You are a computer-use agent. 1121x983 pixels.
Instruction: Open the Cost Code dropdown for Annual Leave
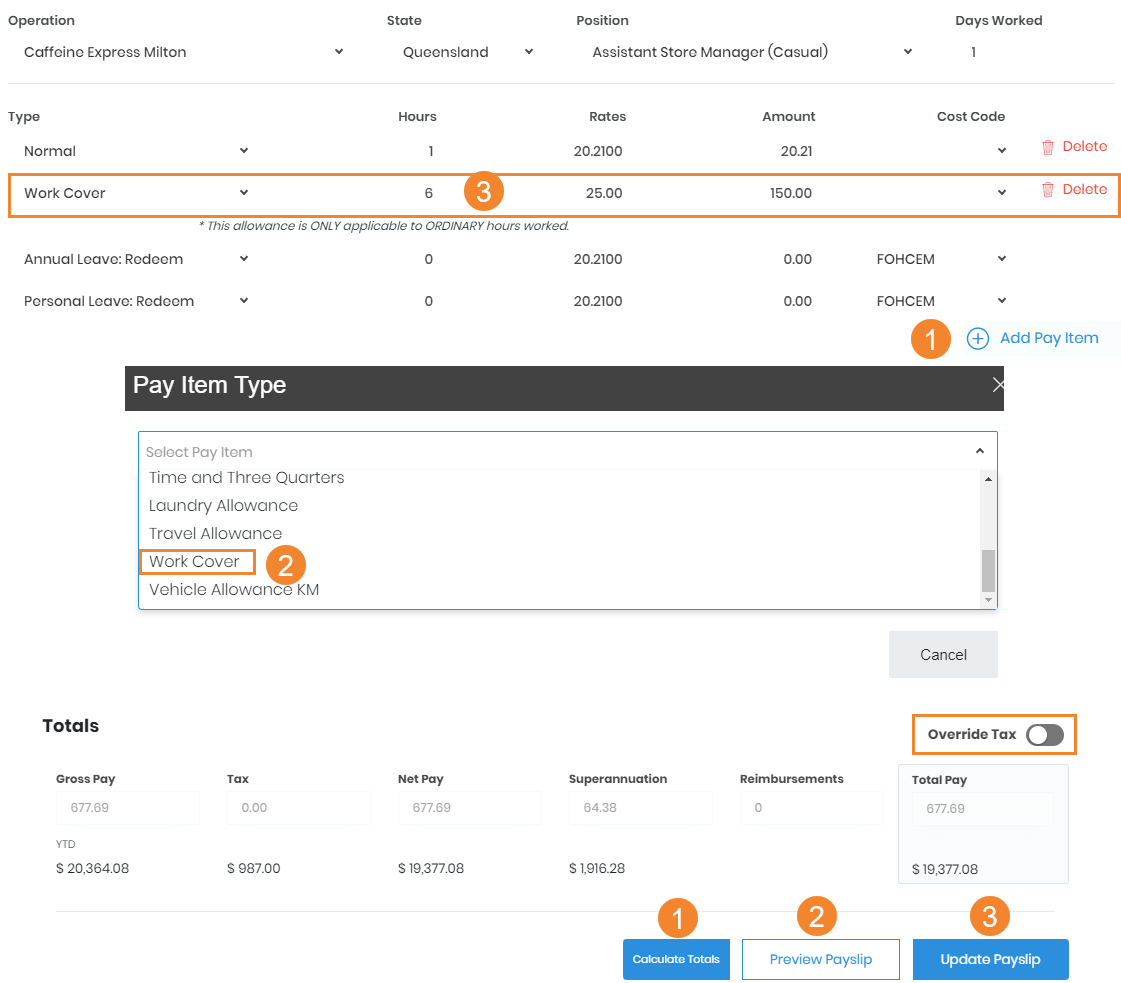tap(1001, 260)
